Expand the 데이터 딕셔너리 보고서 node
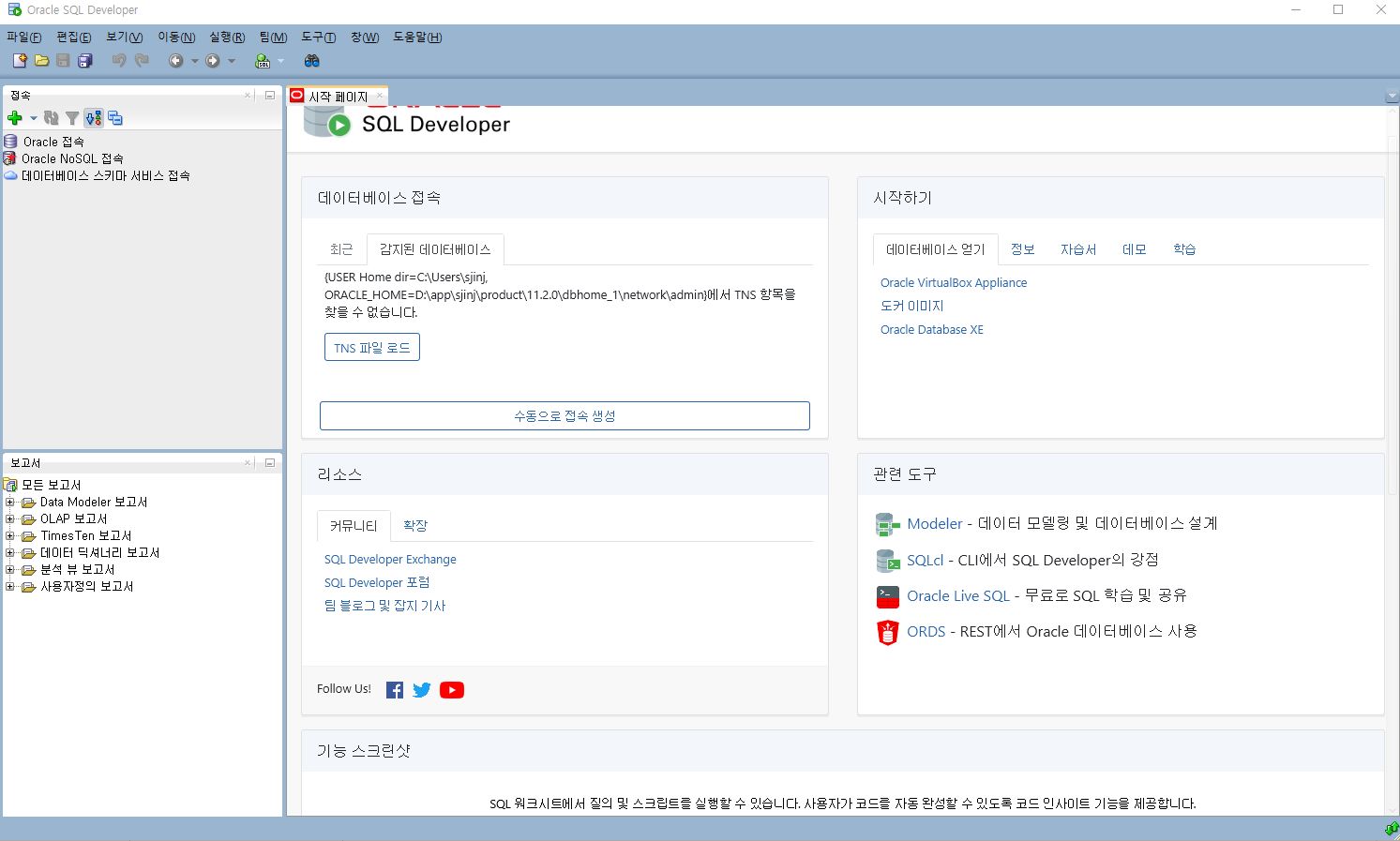 coord(10,553)
